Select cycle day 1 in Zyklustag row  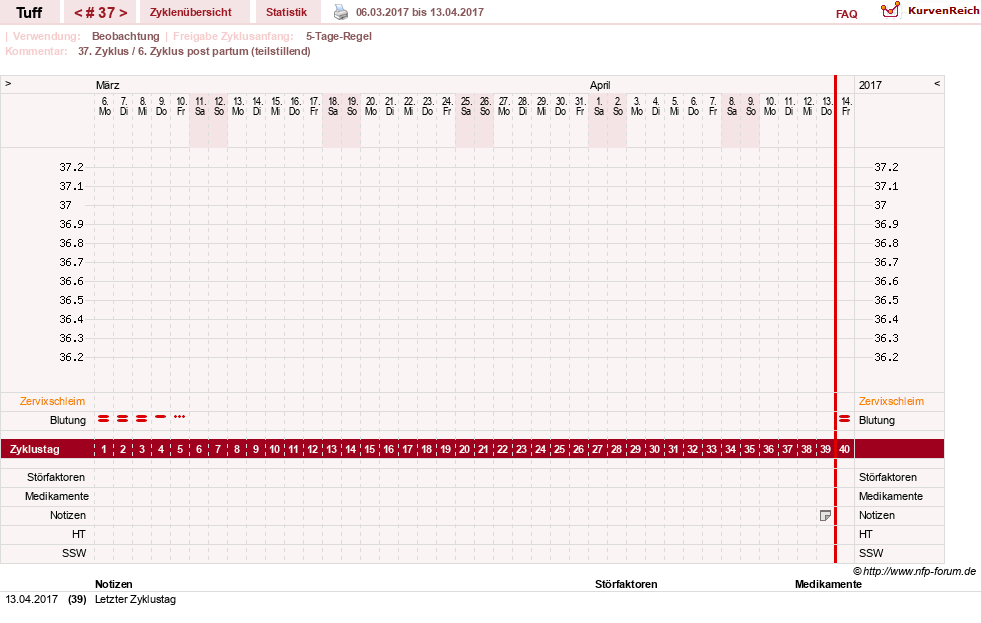pyautogui.click(x=104, y=449)
